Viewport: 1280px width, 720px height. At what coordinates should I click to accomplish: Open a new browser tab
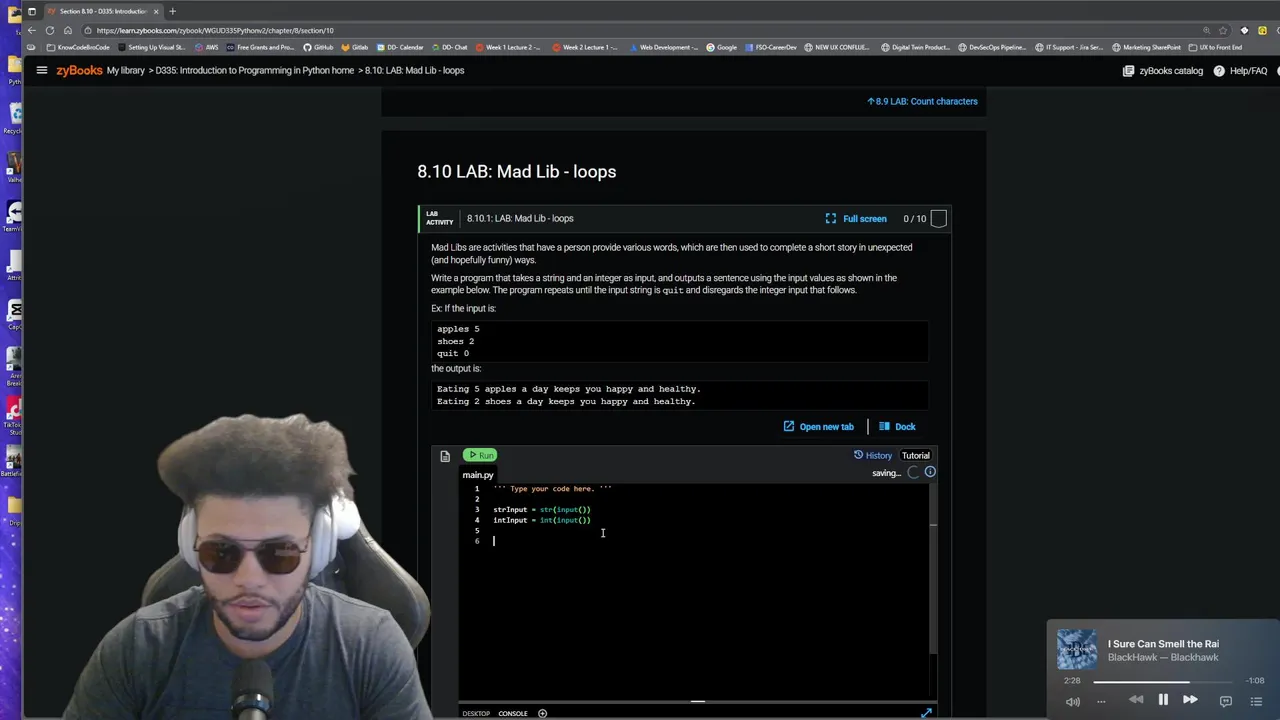tap(172, 11)
